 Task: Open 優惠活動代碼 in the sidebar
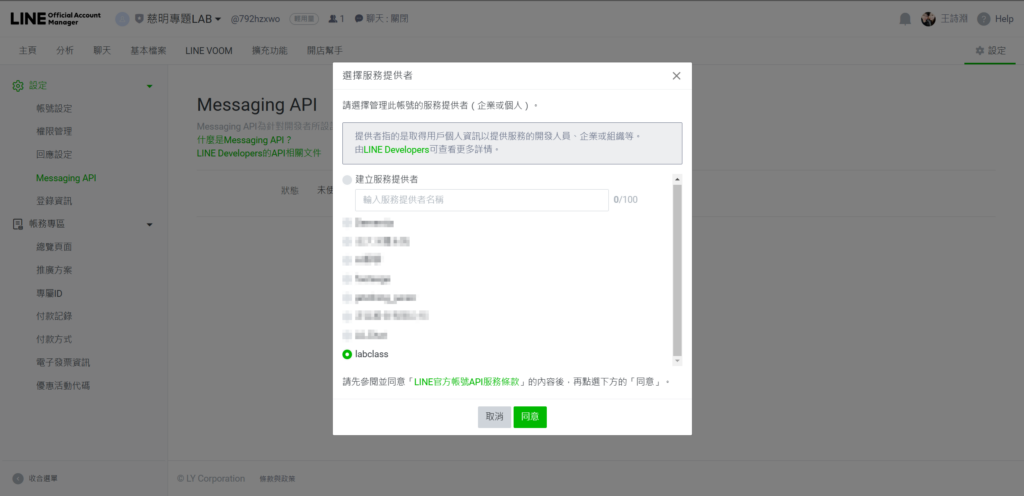tap(63, 386)
